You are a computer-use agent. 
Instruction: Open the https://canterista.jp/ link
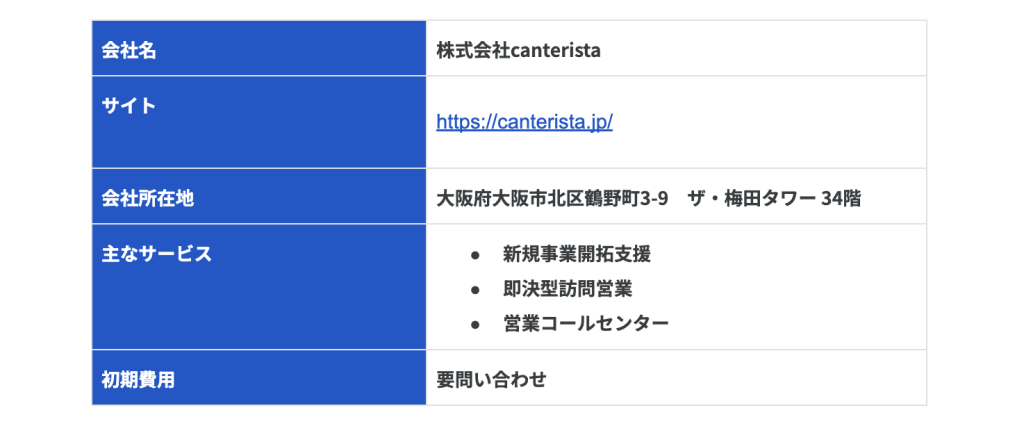524,122
